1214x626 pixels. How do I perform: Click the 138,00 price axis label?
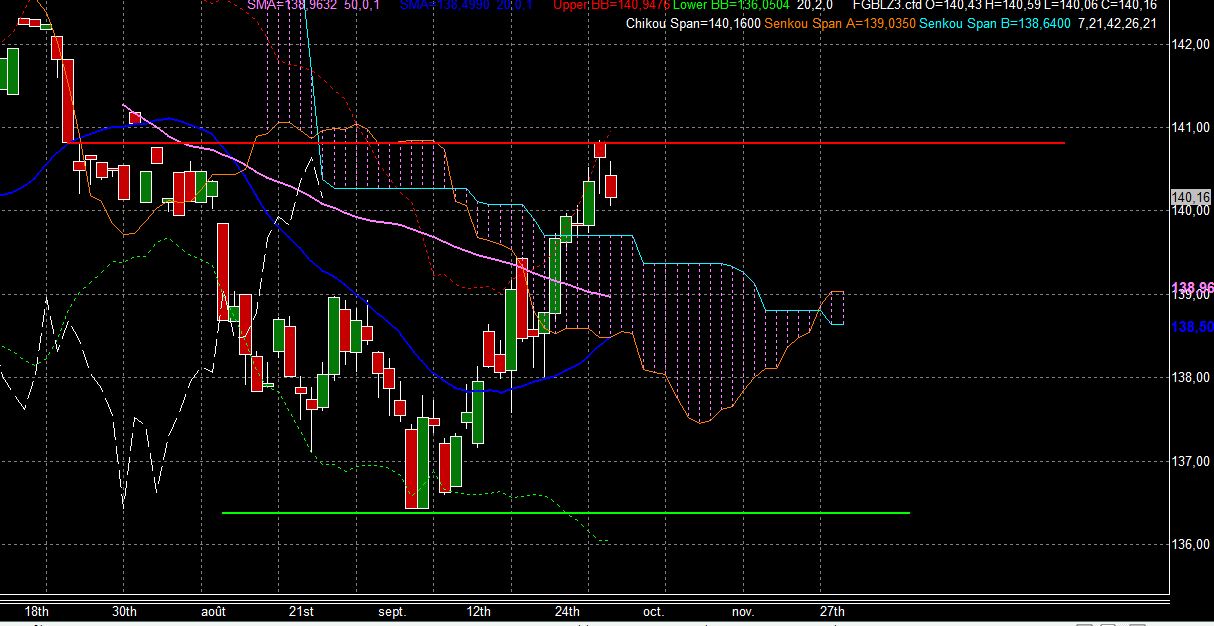click(1192, 378)
